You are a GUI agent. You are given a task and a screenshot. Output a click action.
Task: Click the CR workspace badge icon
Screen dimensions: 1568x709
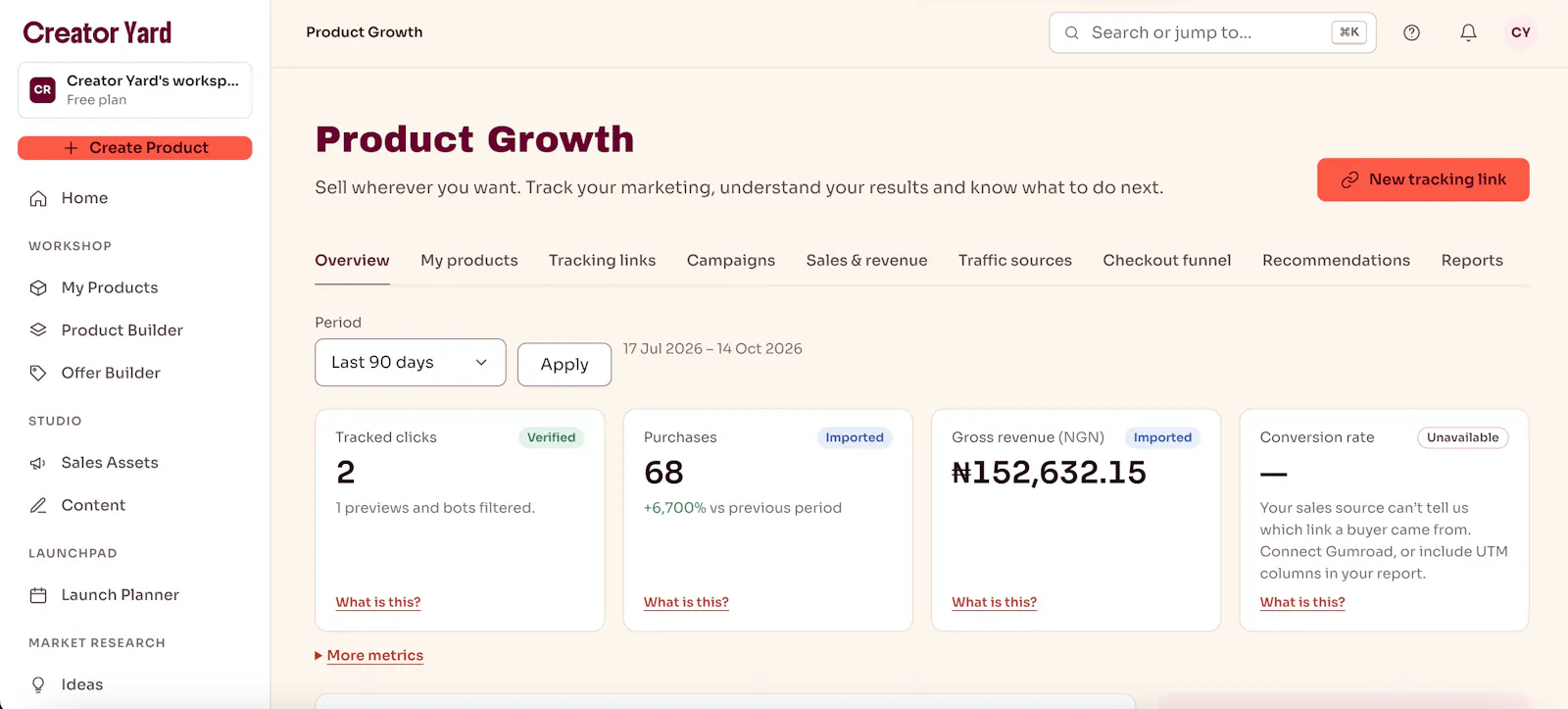coord(43,89)
